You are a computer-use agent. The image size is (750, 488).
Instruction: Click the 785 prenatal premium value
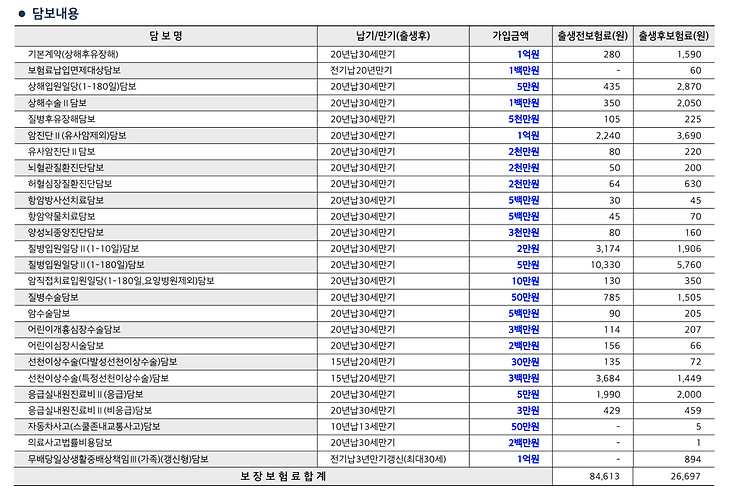click(x=612, y=297)
